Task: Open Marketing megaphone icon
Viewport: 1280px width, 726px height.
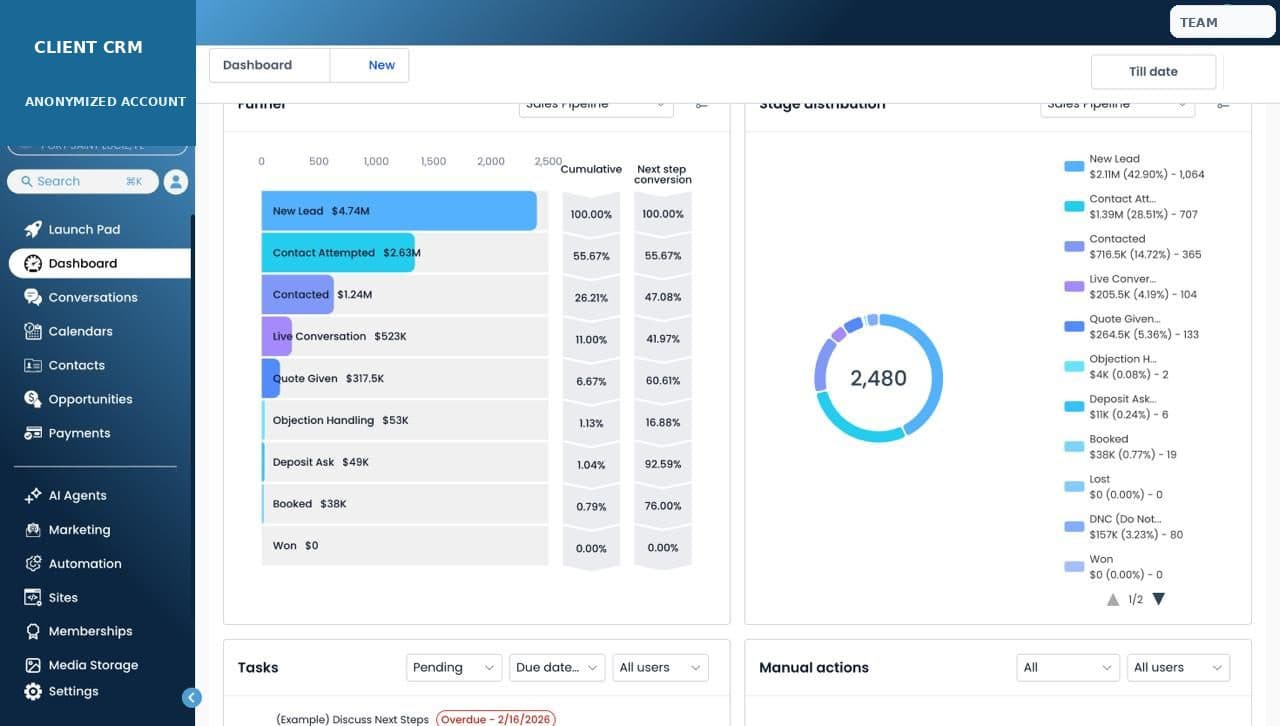Action: coord(33,529)
